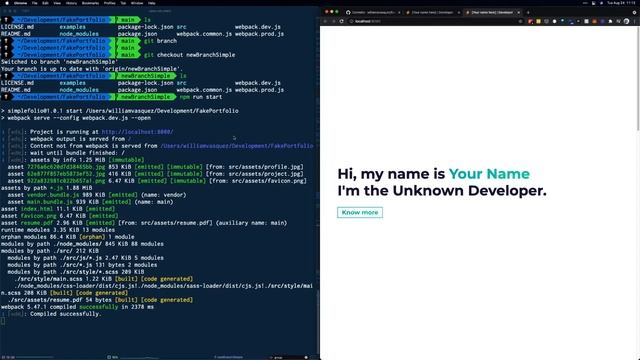
Task: Click the favicon.png asset line
Action: point(59,216)
